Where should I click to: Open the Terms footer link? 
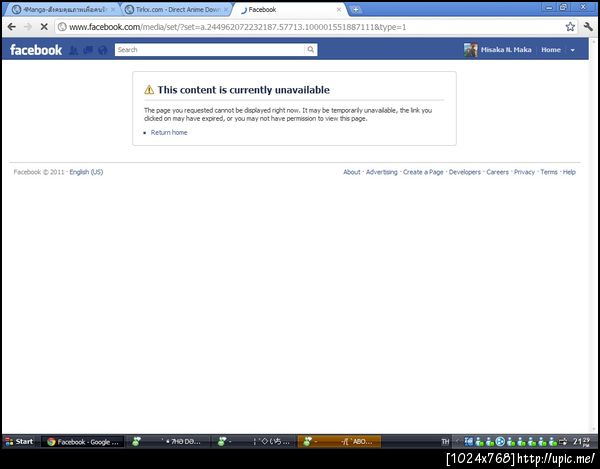[x=549, y=172]
